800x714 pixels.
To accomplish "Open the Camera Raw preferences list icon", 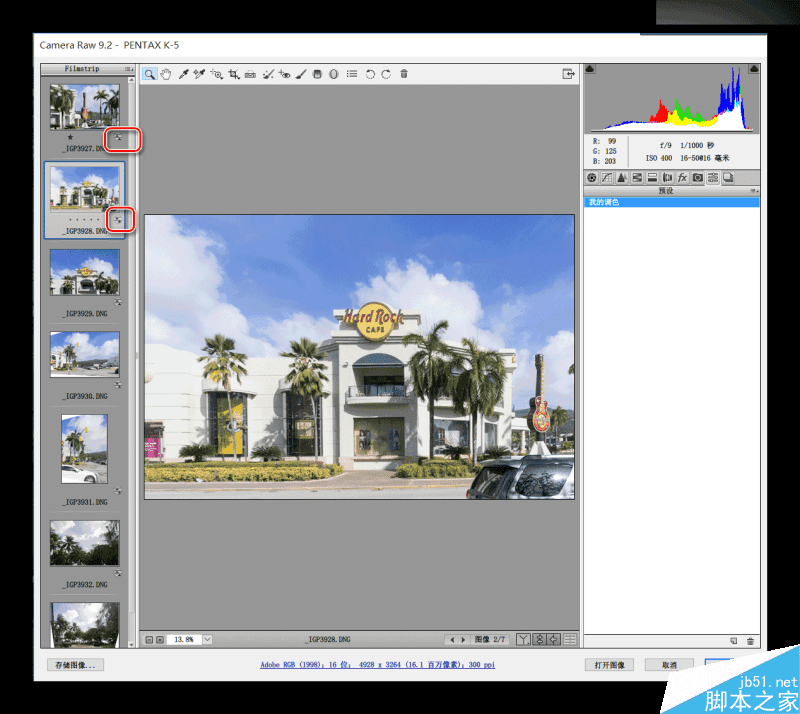I will point(352,74).
